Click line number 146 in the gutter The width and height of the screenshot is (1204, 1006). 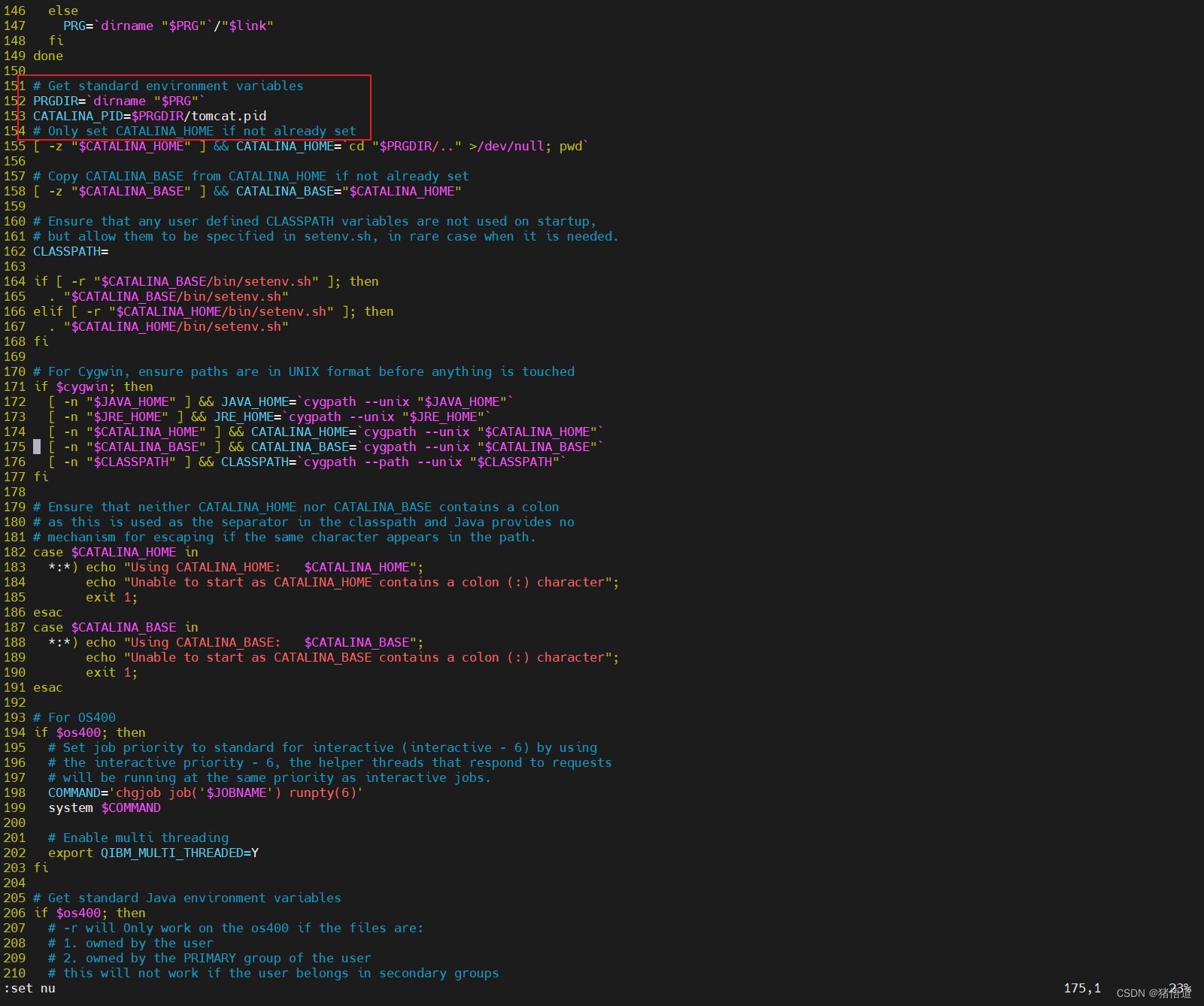point(14,11)
